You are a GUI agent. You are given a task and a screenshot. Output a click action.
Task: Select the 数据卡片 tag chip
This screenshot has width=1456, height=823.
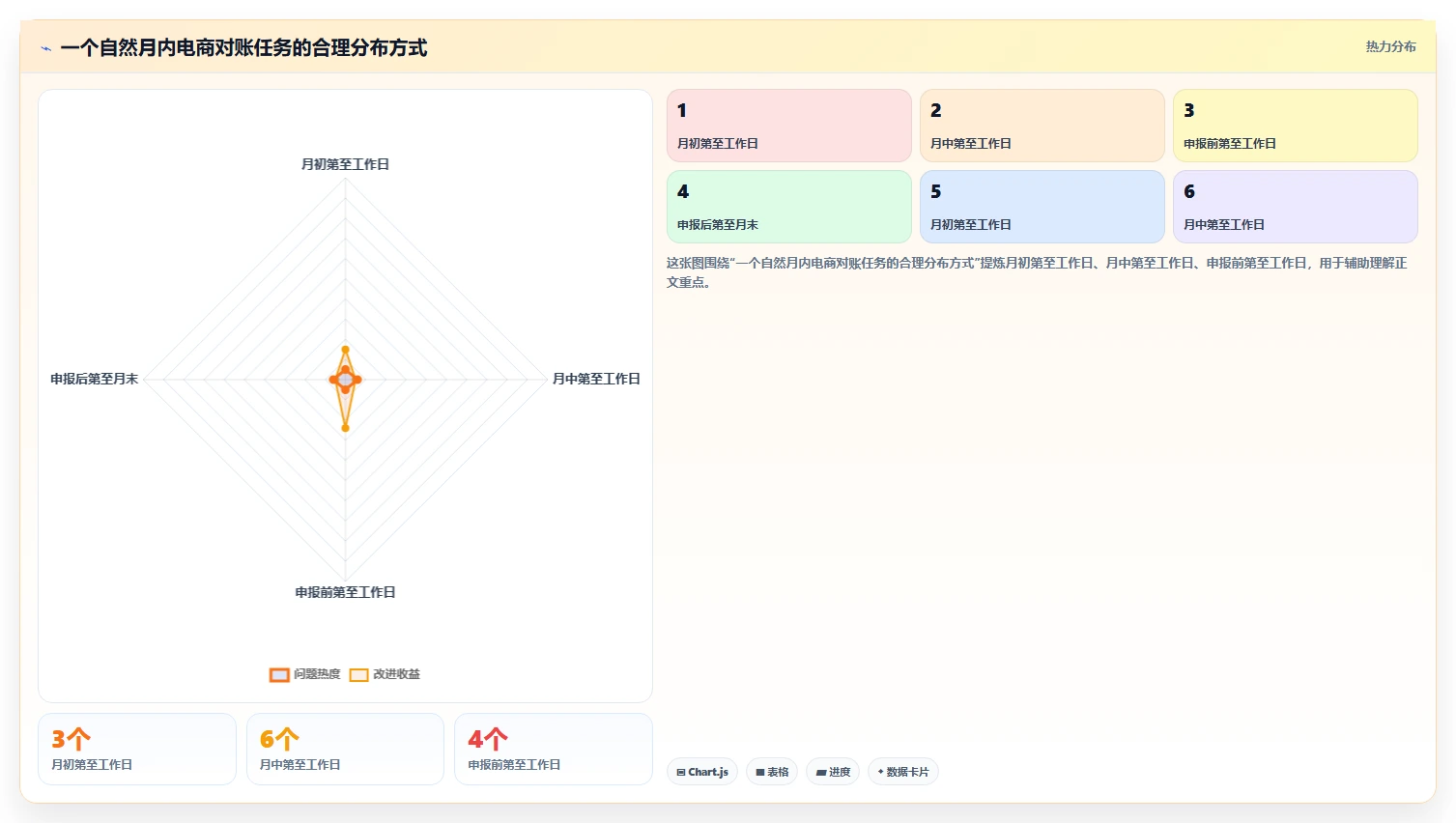(903, 772)
